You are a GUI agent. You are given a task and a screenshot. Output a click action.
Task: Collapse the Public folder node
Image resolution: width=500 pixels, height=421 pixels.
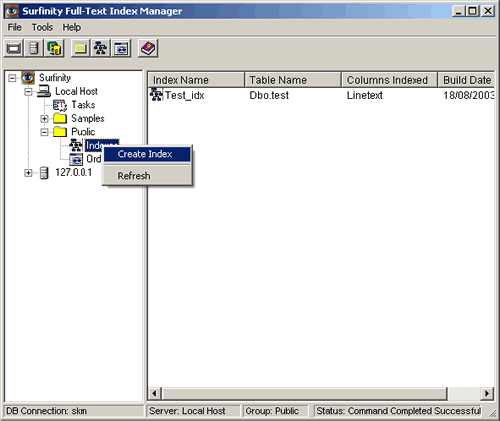(44, 132)
